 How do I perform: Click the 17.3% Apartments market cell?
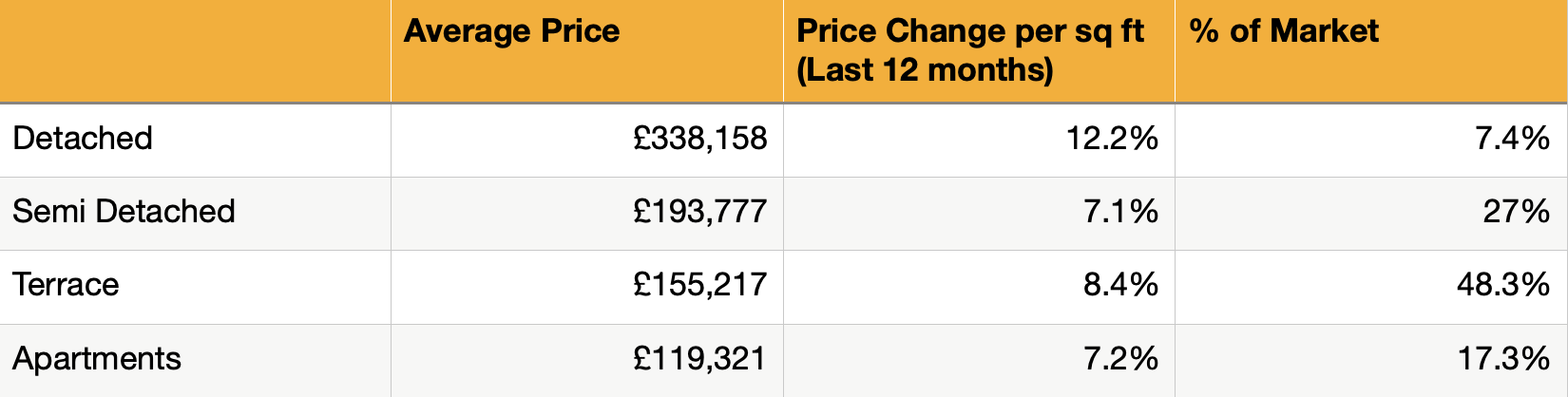[1503, 359]
